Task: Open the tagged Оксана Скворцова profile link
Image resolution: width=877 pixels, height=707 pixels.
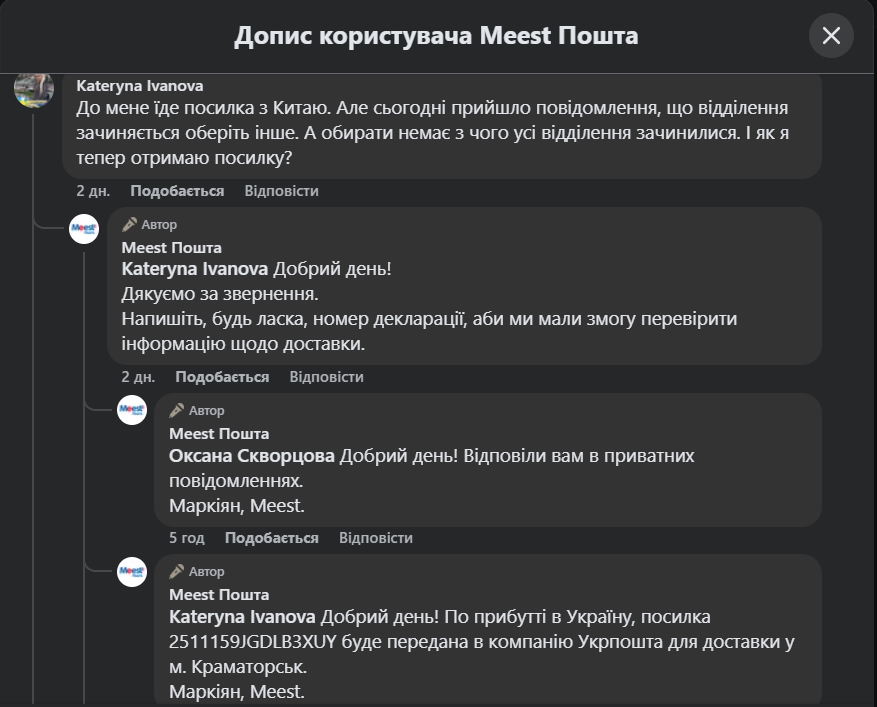Action: coord(252,456)
